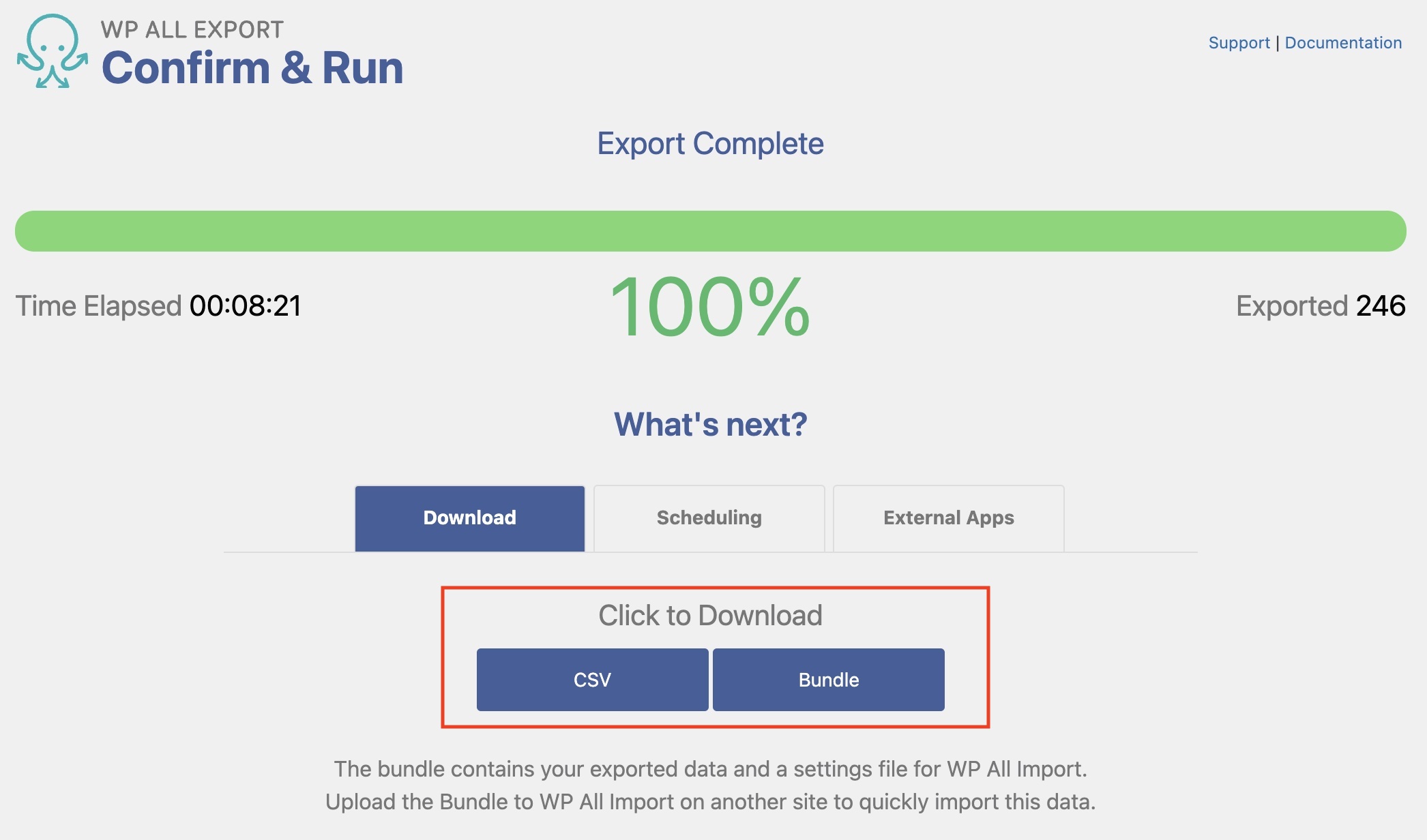Screen dimensions: 1427x840
Task: Click the "The bundle contains" description line
Action: tap(711, 769)
